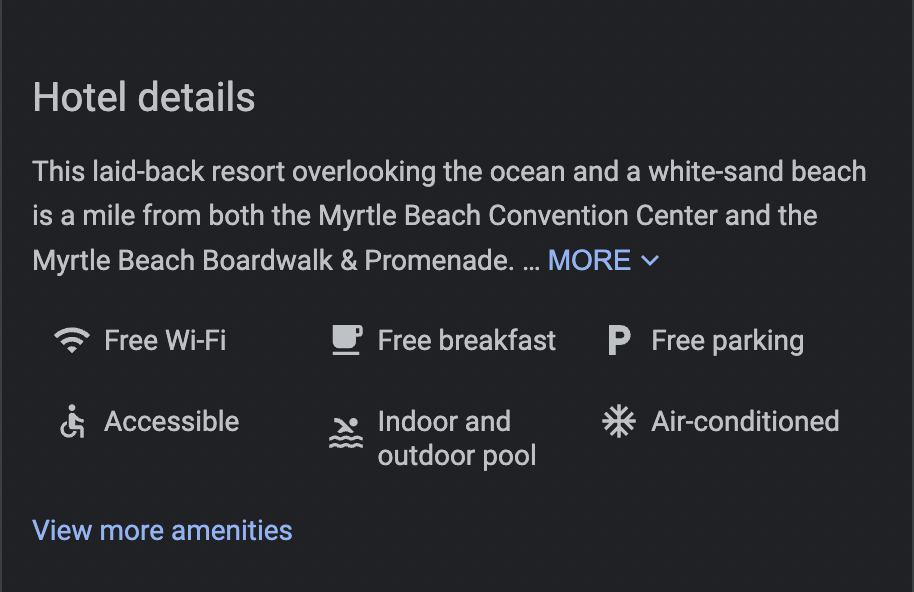Click the ellipsis before the MORE link
This screenshot has width=914, height=592.
[x=531, y=262]
